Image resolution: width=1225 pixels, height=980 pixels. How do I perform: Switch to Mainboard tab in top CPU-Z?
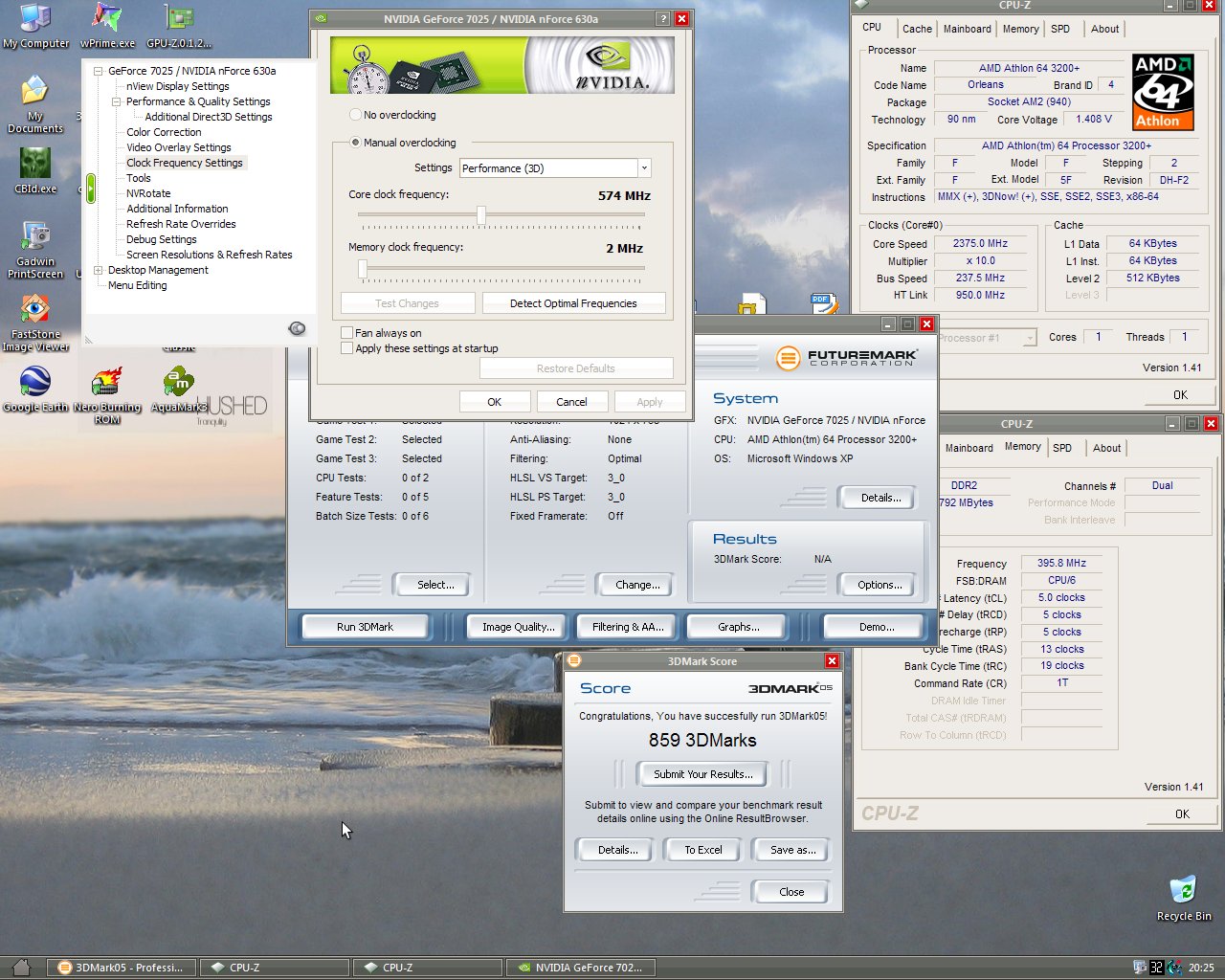point(968,29)
